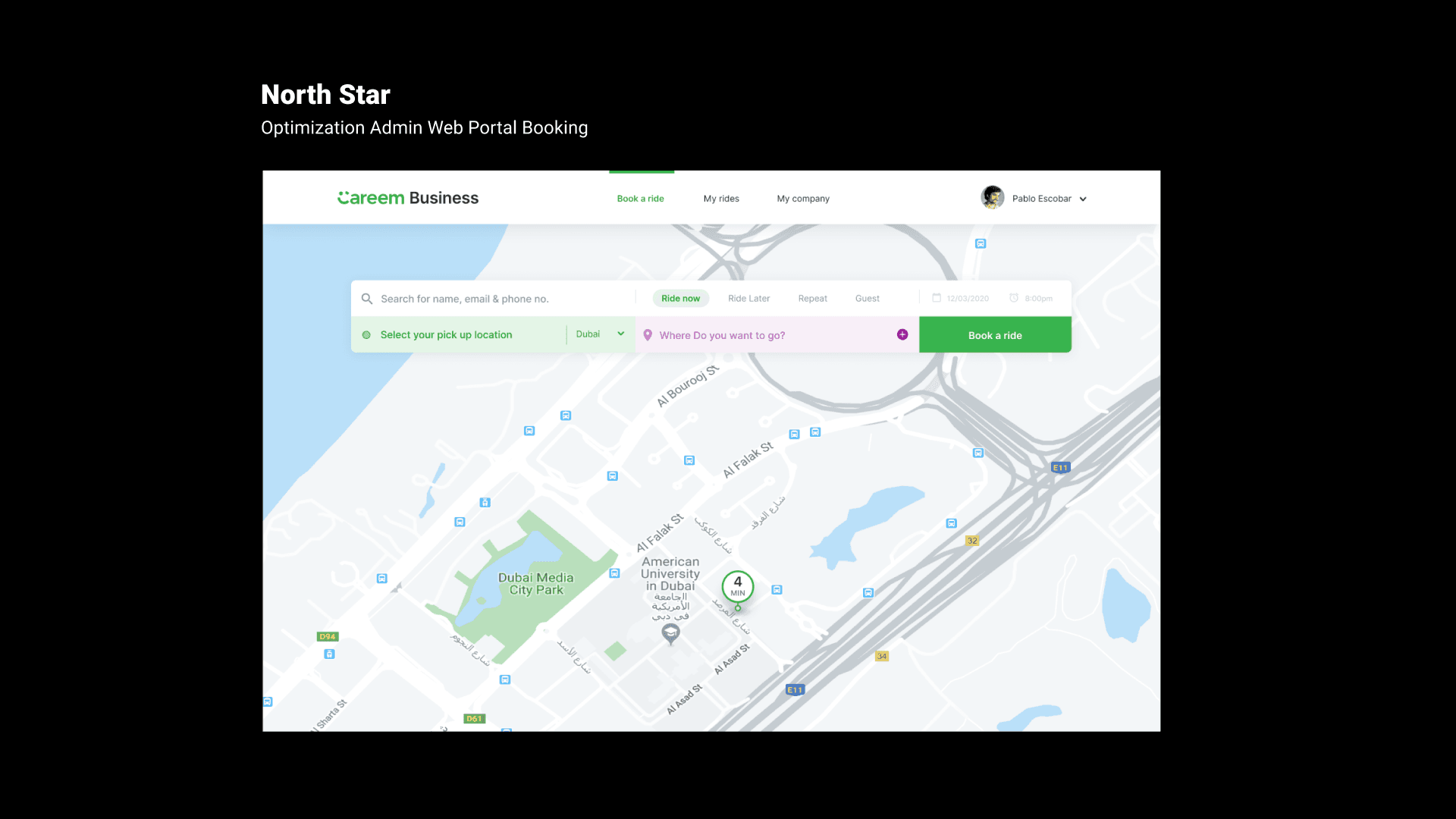The height and width of the screenshot is (819, 1456).
Task: Select the Guest booking option
Action: click(868, 299)
